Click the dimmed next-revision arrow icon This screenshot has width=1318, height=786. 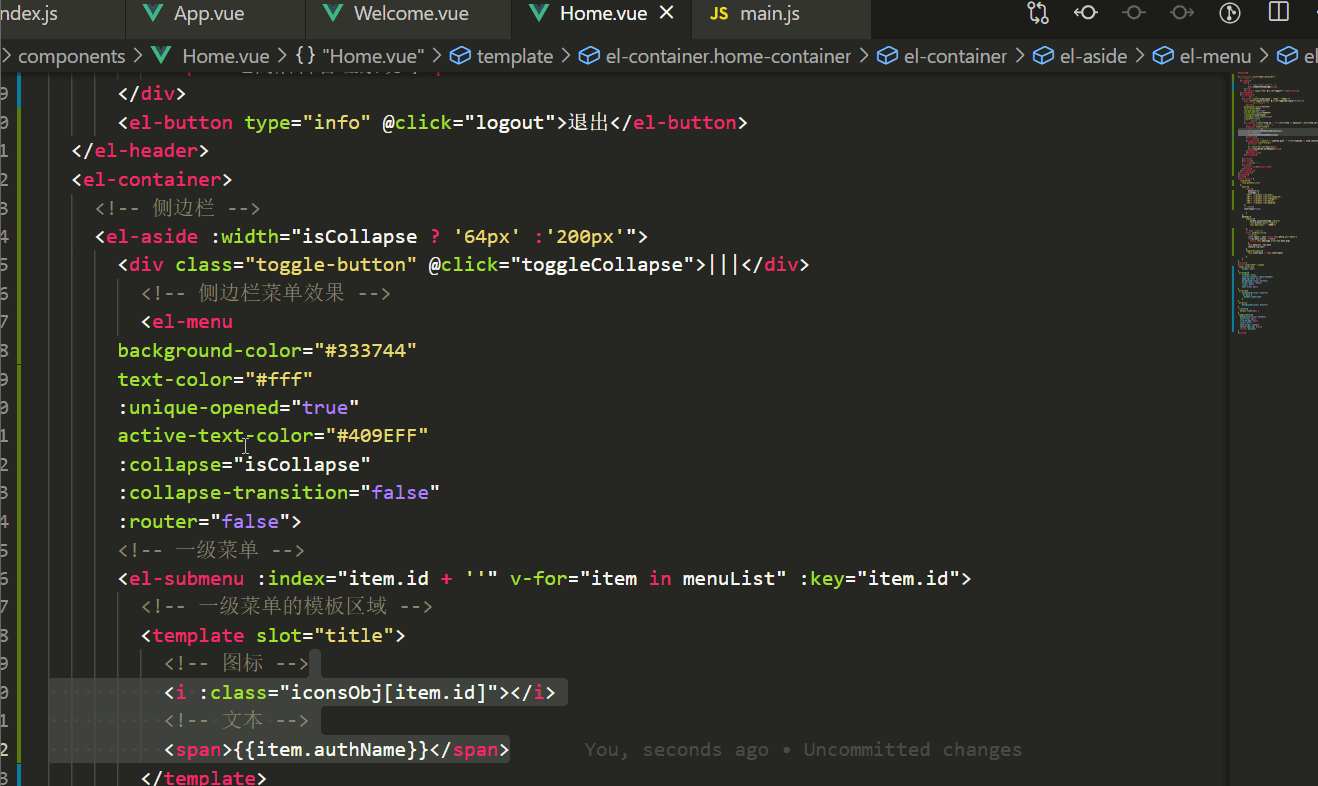(1182, 13)
